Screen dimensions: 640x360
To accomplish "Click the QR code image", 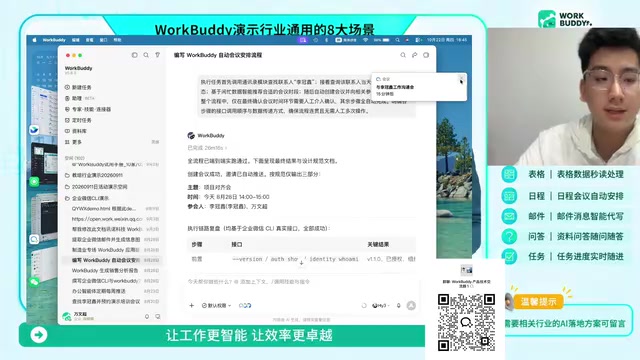I will point(467,322).
